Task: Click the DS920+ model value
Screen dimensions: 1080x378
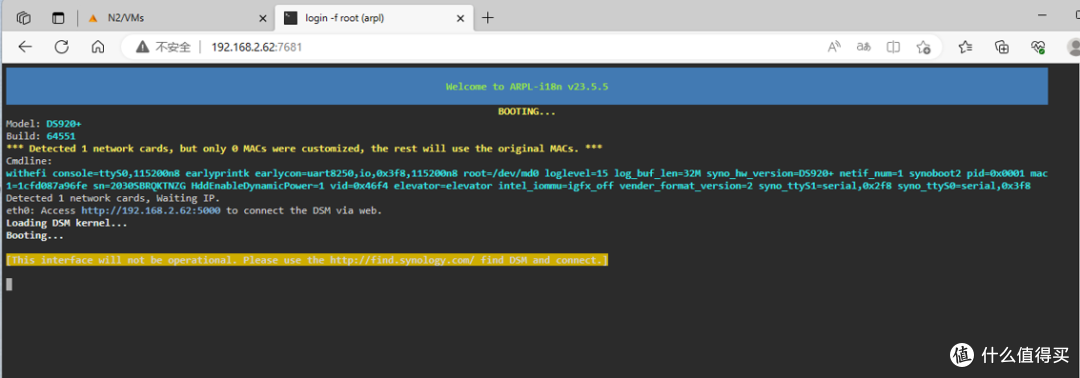Action: pyautogui.click(x=64, y=124)
